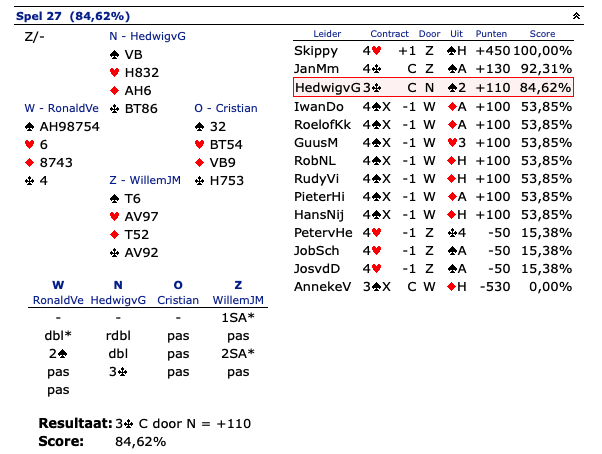
Task: Open player link N - HedwigvG
Action: click(147, 36)
